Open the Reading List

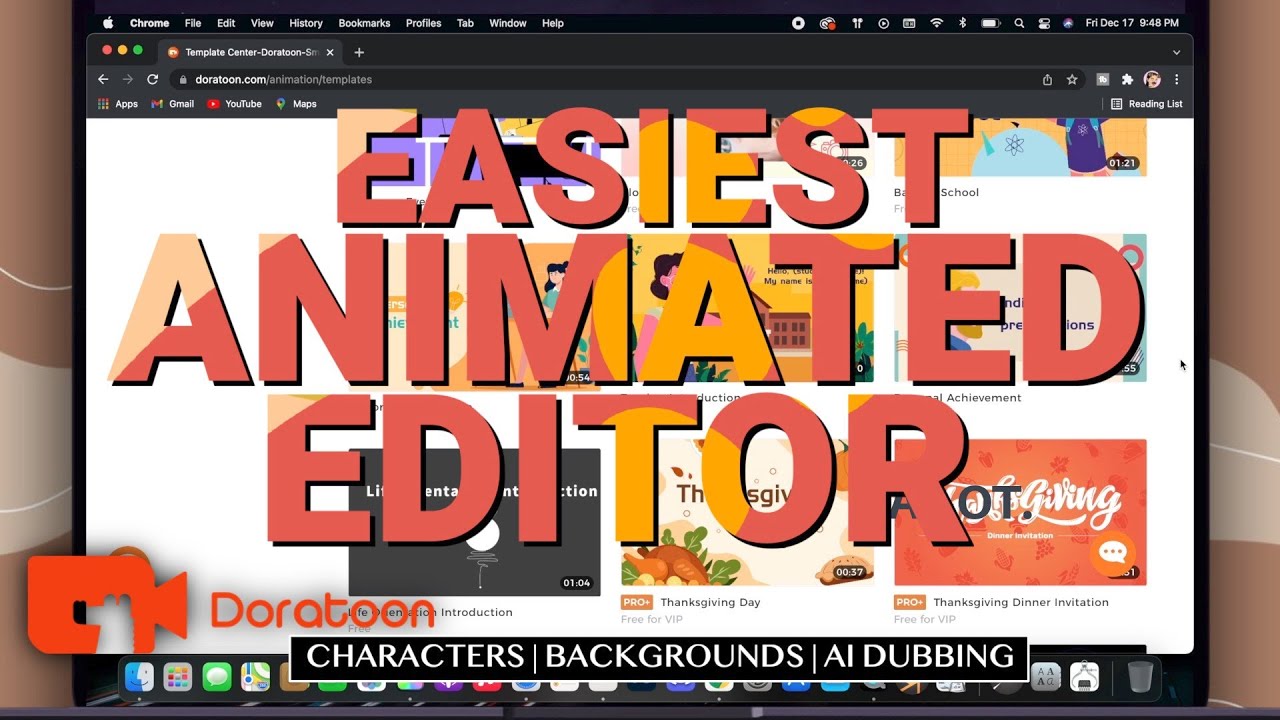click(x=1147, y=104)
